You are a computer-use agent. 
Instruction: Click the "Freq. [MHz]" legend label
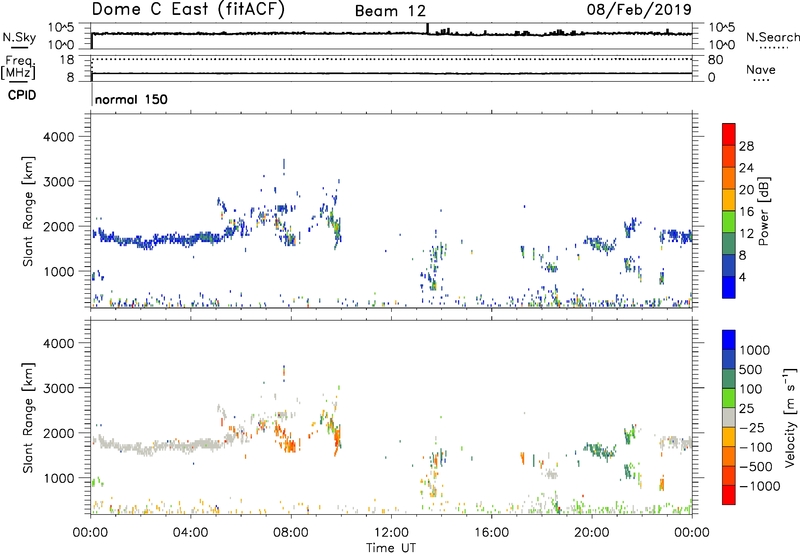tap(18, 67)
